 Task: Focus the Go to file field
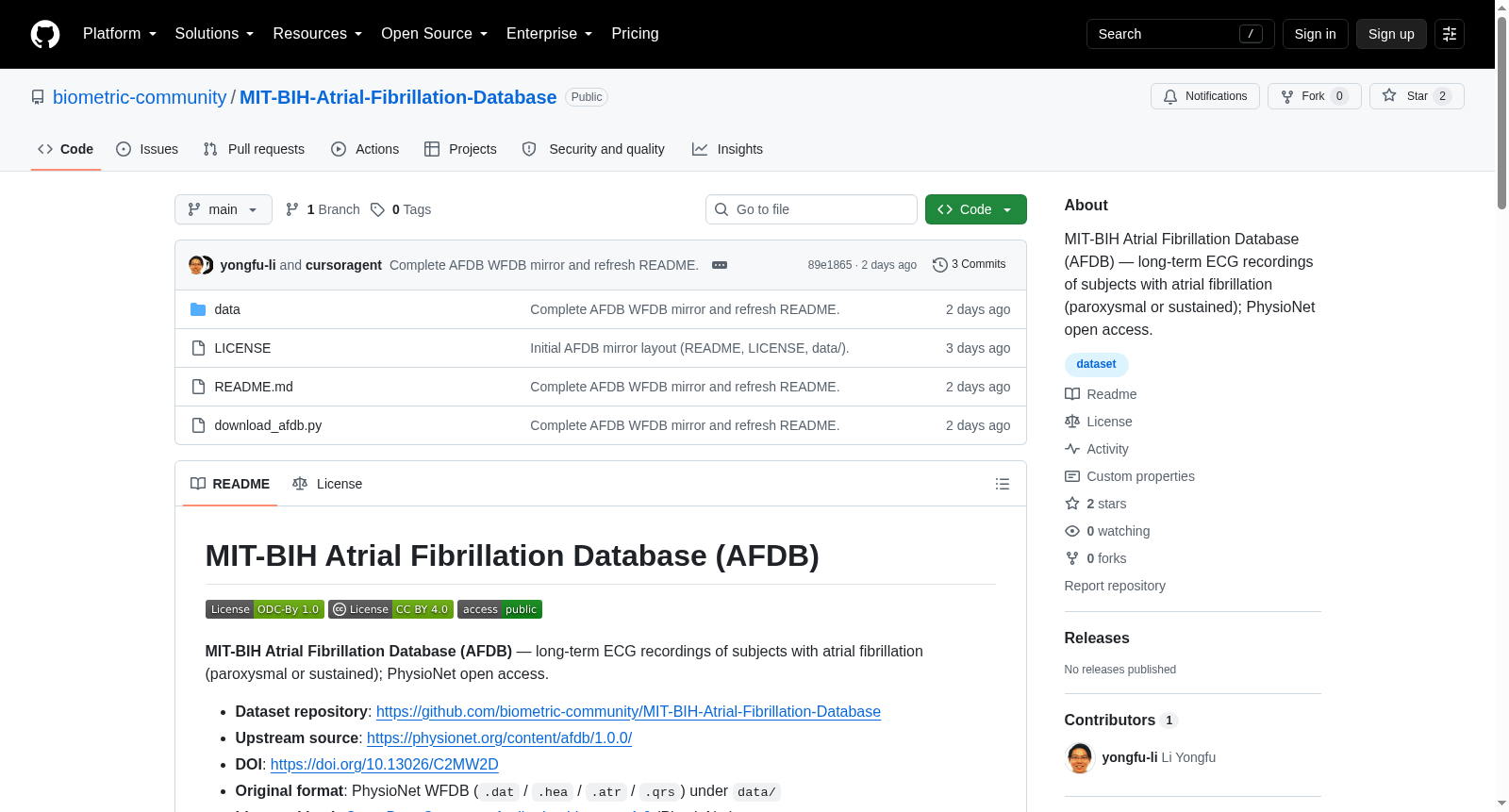pyautogui.click(x=811, y=209)
